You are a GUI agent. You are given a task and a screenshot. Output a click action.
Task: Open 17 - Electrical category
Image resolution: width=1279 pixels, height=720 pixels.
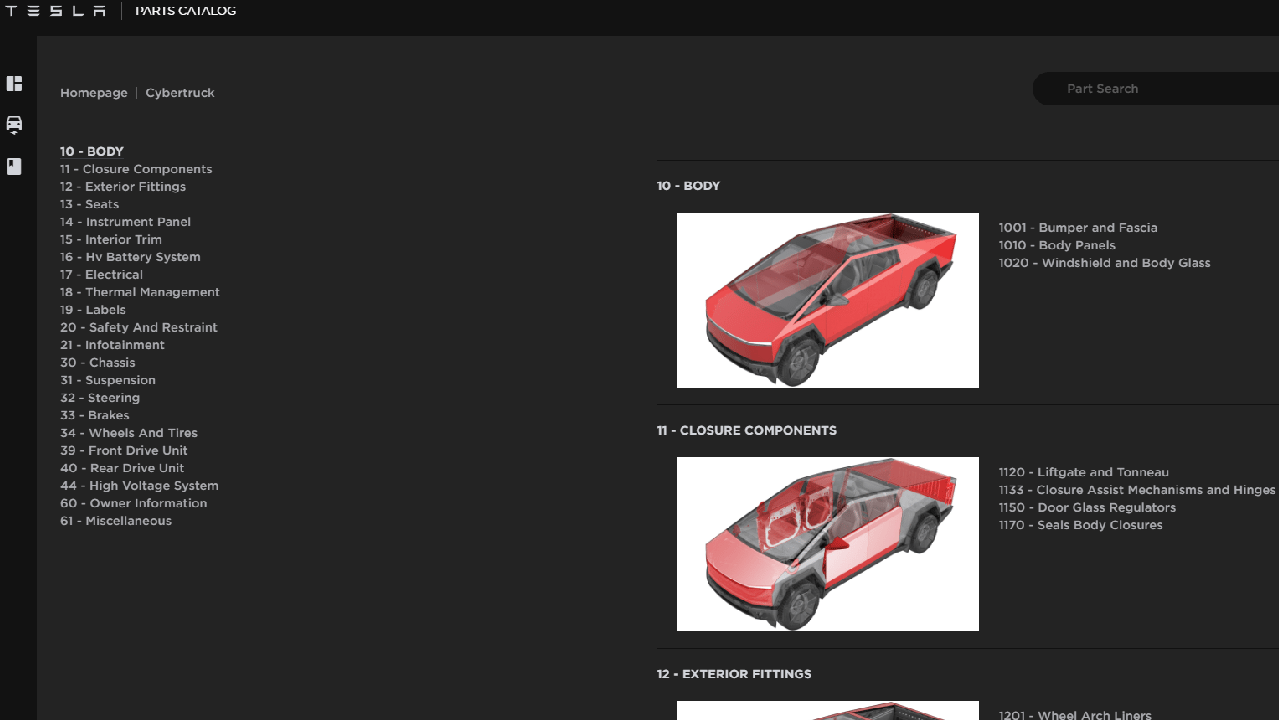(101, 275)
